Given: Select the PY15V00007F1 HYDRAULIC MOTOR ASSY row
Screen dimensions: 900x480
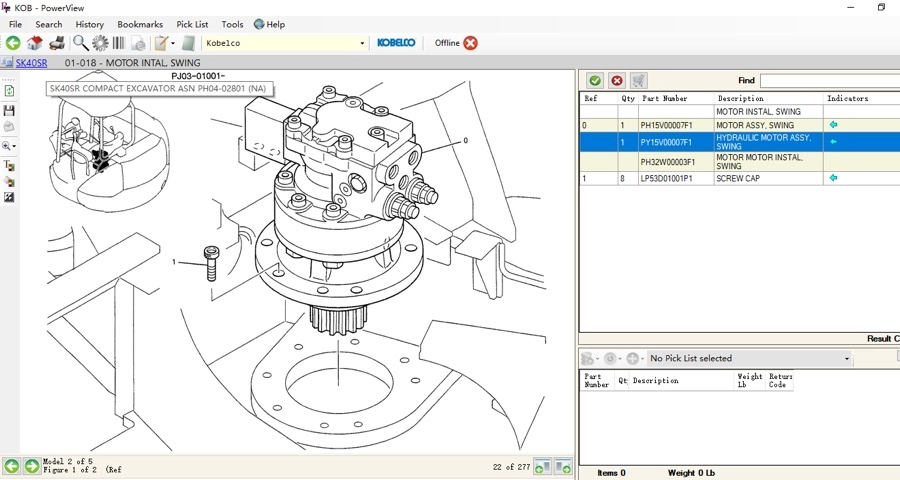Looking at the screenshot, I should [x=740, y=142].
